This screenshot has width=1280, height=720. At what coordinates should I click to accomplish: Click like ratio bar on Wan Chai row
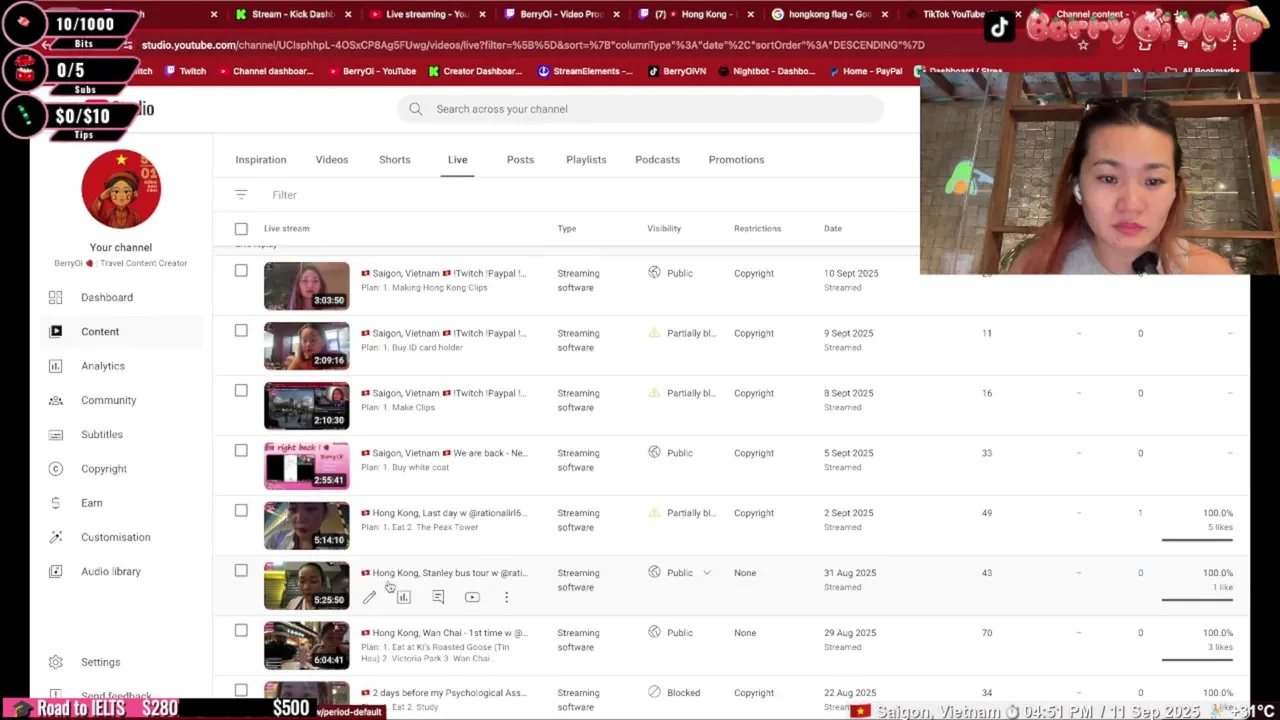pyautogui.click(x=1197, y=660)
